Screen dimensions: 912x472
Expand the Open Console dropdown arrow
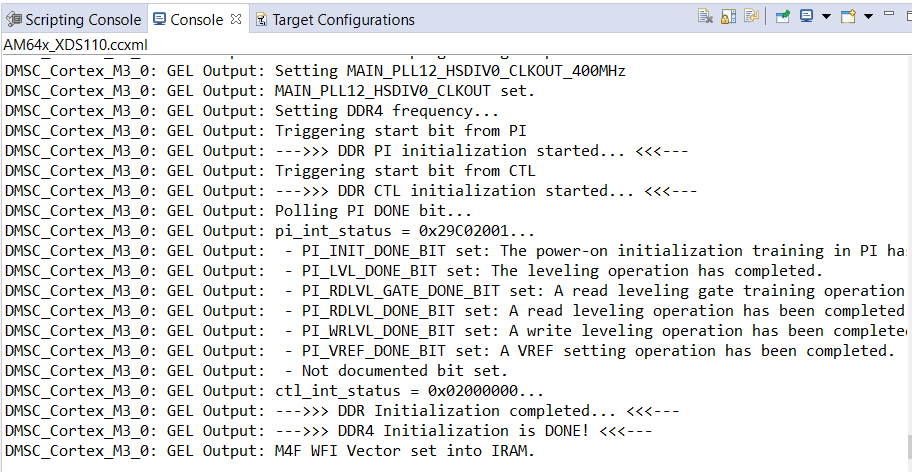868,17
